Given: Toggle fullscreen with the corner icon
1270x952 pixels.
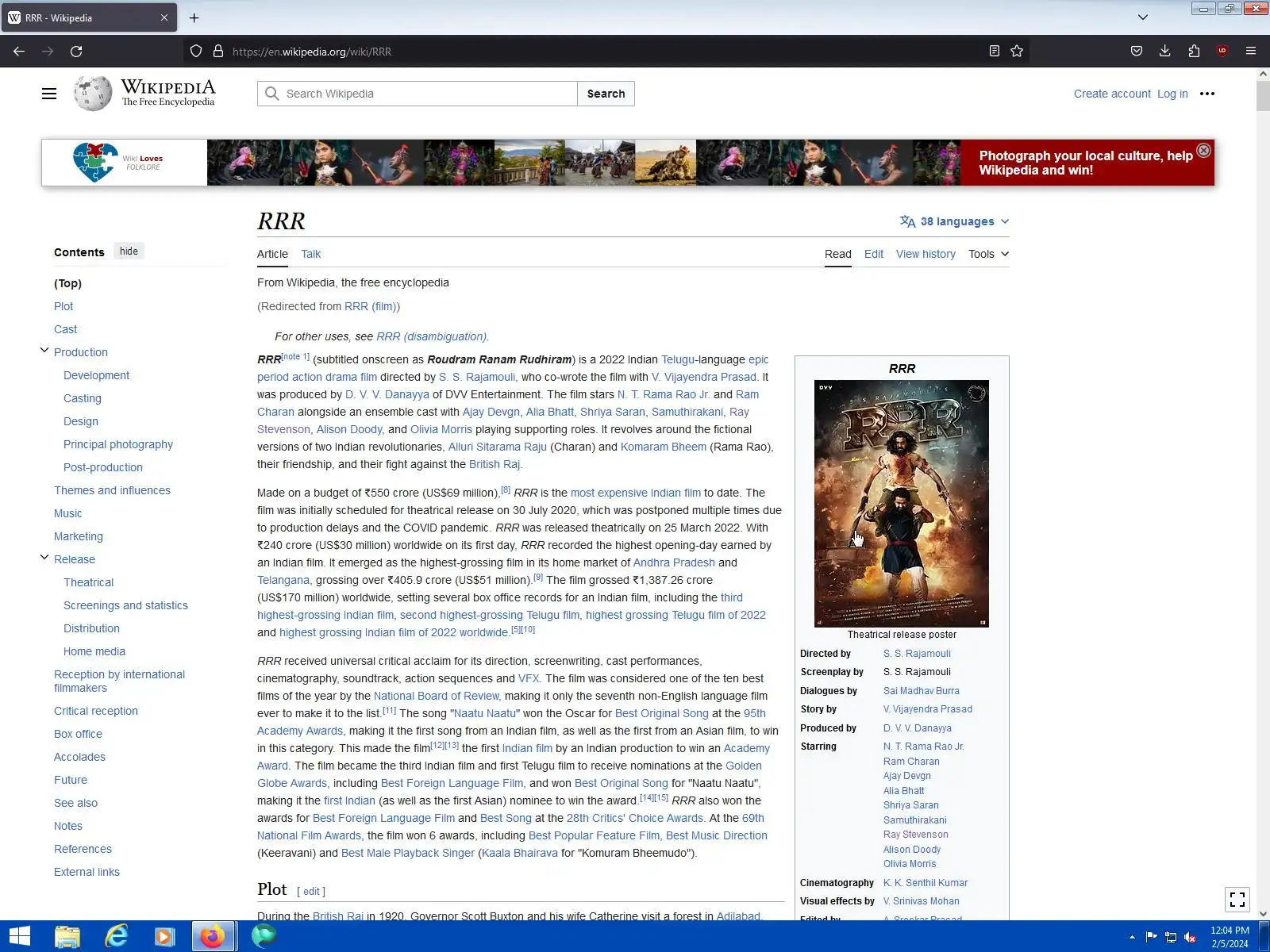Looking at the screenshot, I should point(1237,900).
